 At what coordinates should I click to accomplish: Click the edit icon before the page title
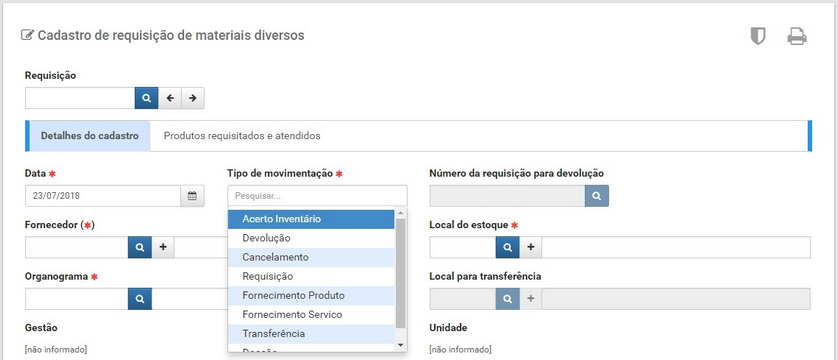pyautogui.click(x=26, y=36)
